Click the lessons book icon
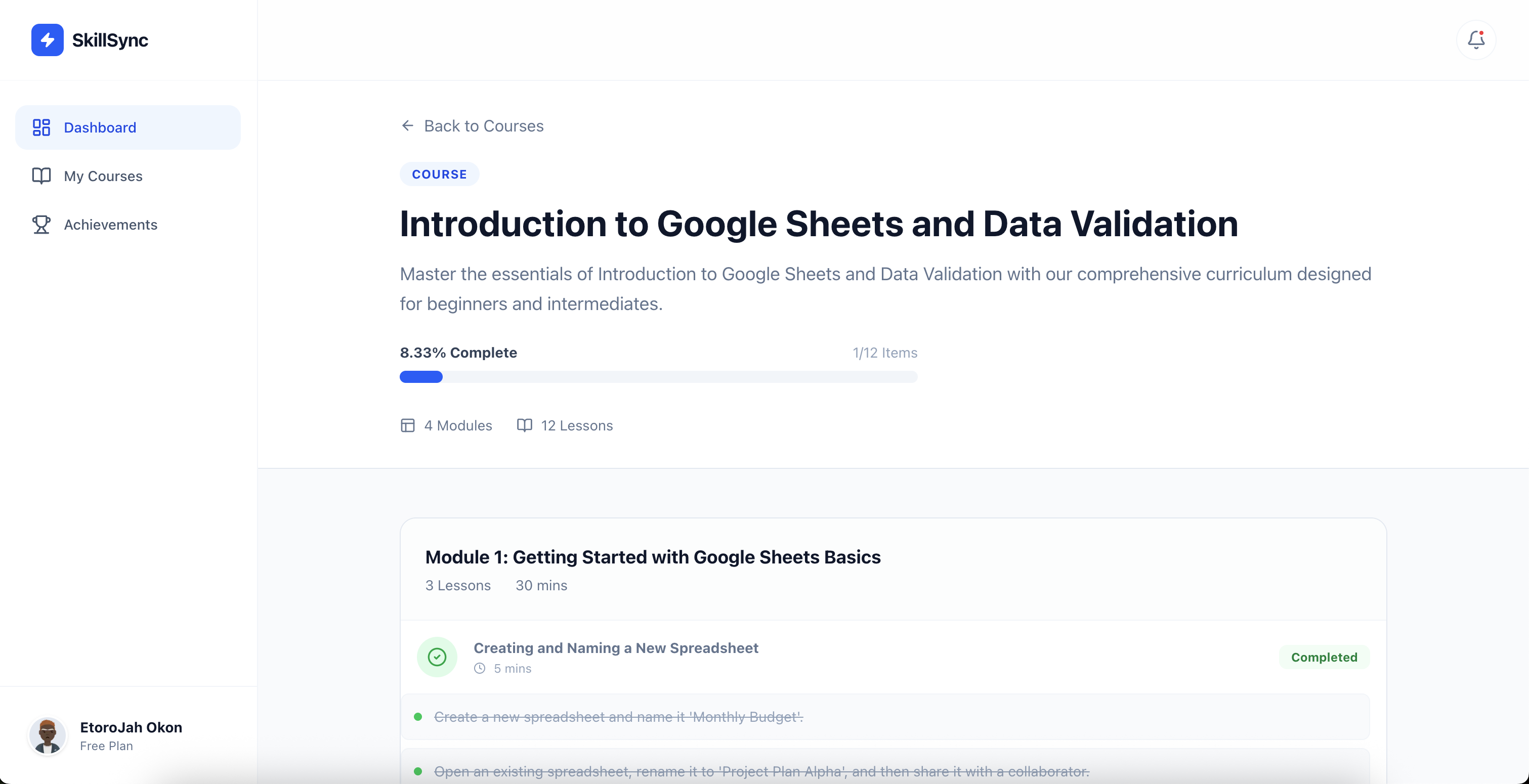The width and height of the screenshot is (1529, 784). (524, 425)
